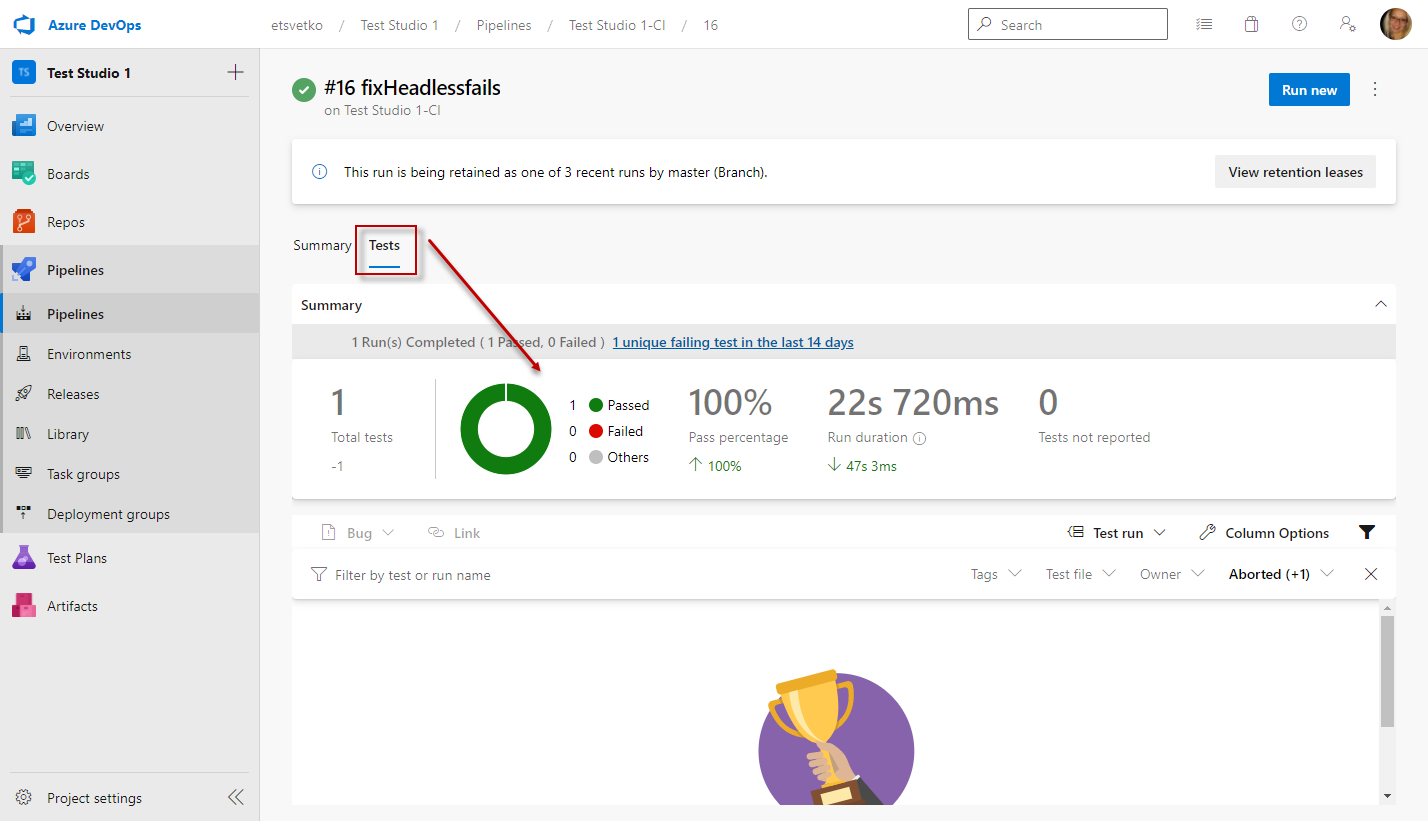Click the Others gray legend dot
This screenshot has width=1428, height=821.
pyautogui.click(x=596, y=457)
